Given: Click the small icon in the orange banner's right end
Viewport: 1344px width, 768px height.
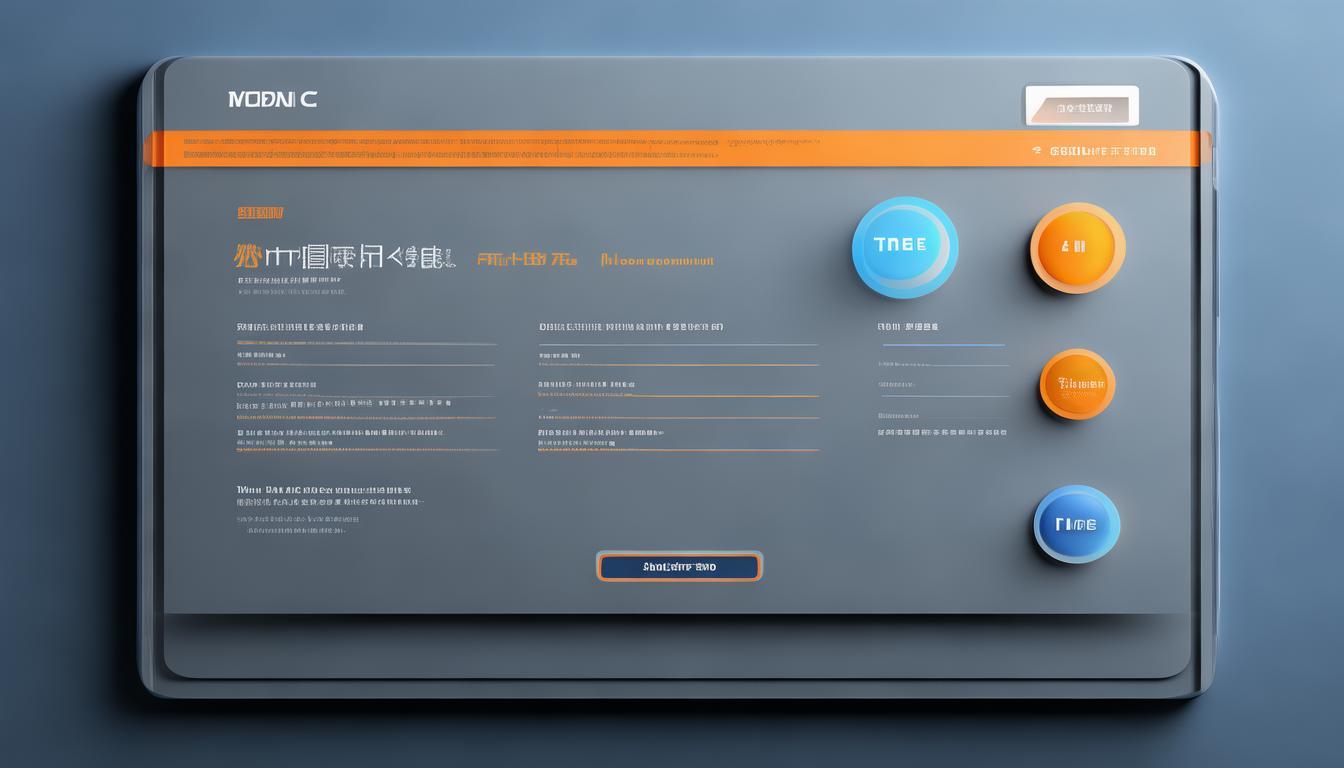Looking at the screenshot, I should coord(1037,151).
